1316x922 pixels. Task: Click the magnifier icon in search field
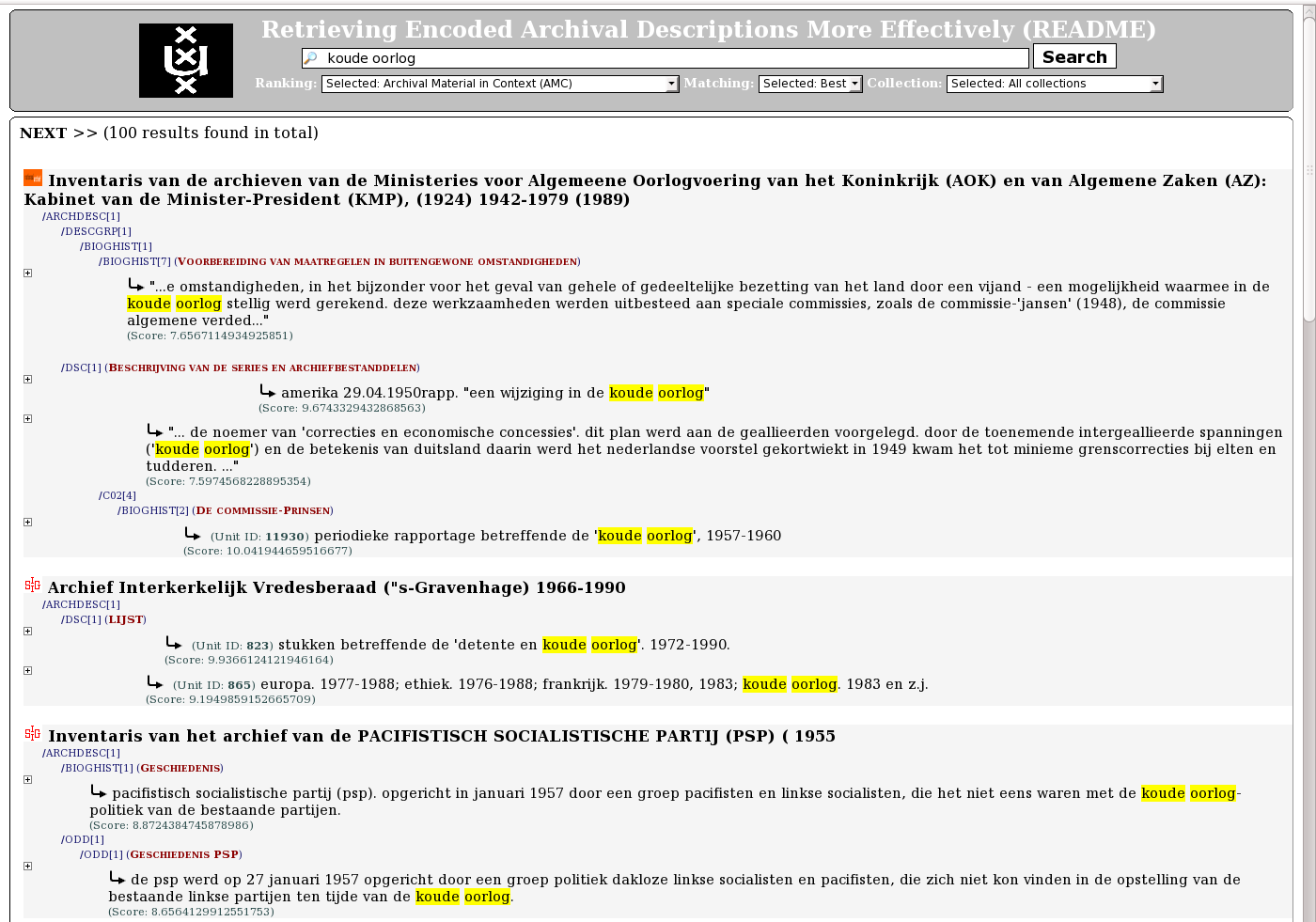tap(311, 58)
